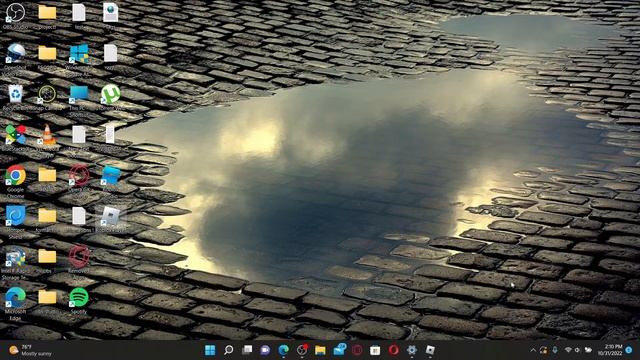
Task: Open the clock showing 2:10 PM
Action: click(x=610, y=350)
